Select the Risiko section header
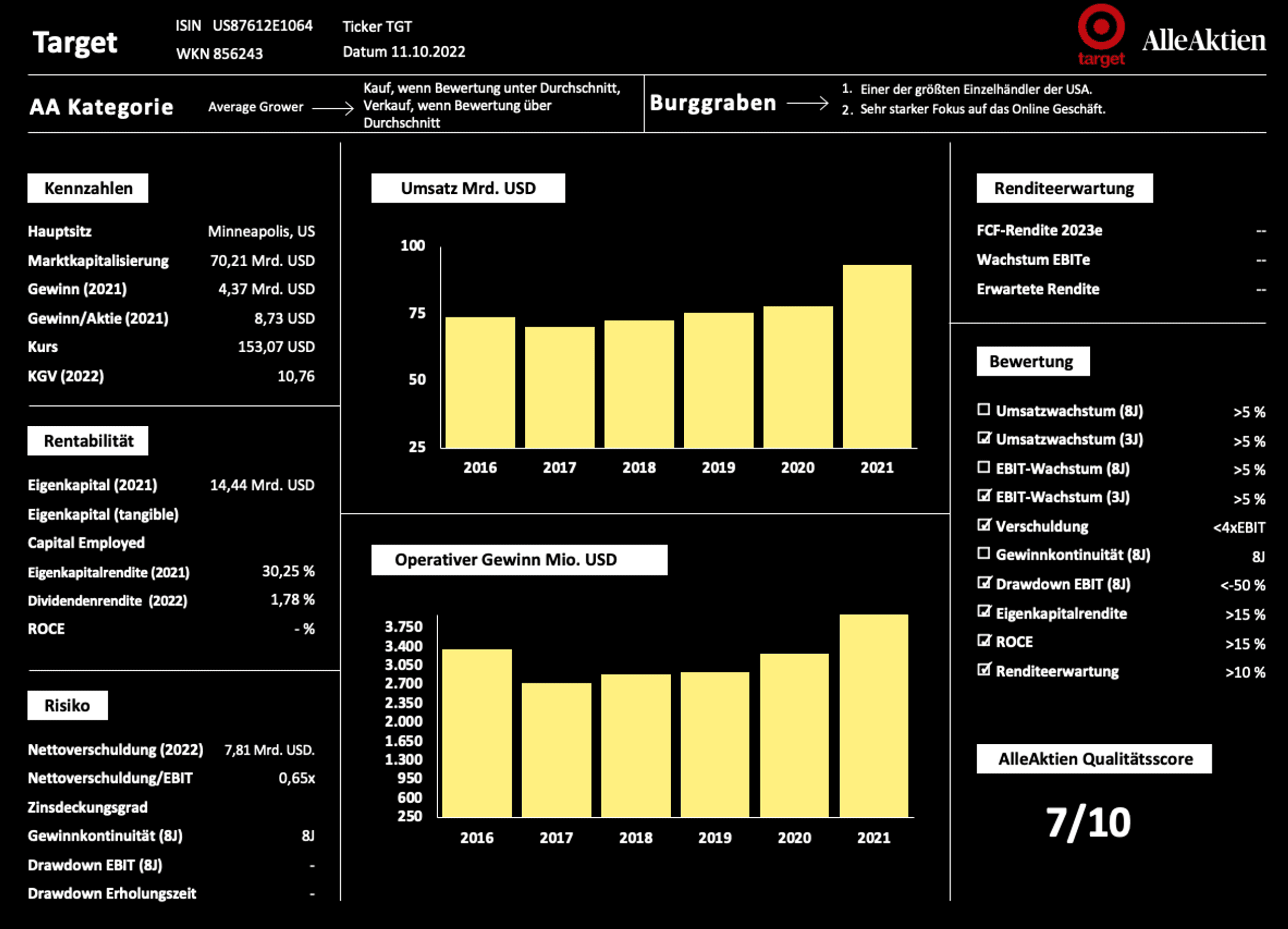This screenshot has width=1288, height=929. (67, 705)
